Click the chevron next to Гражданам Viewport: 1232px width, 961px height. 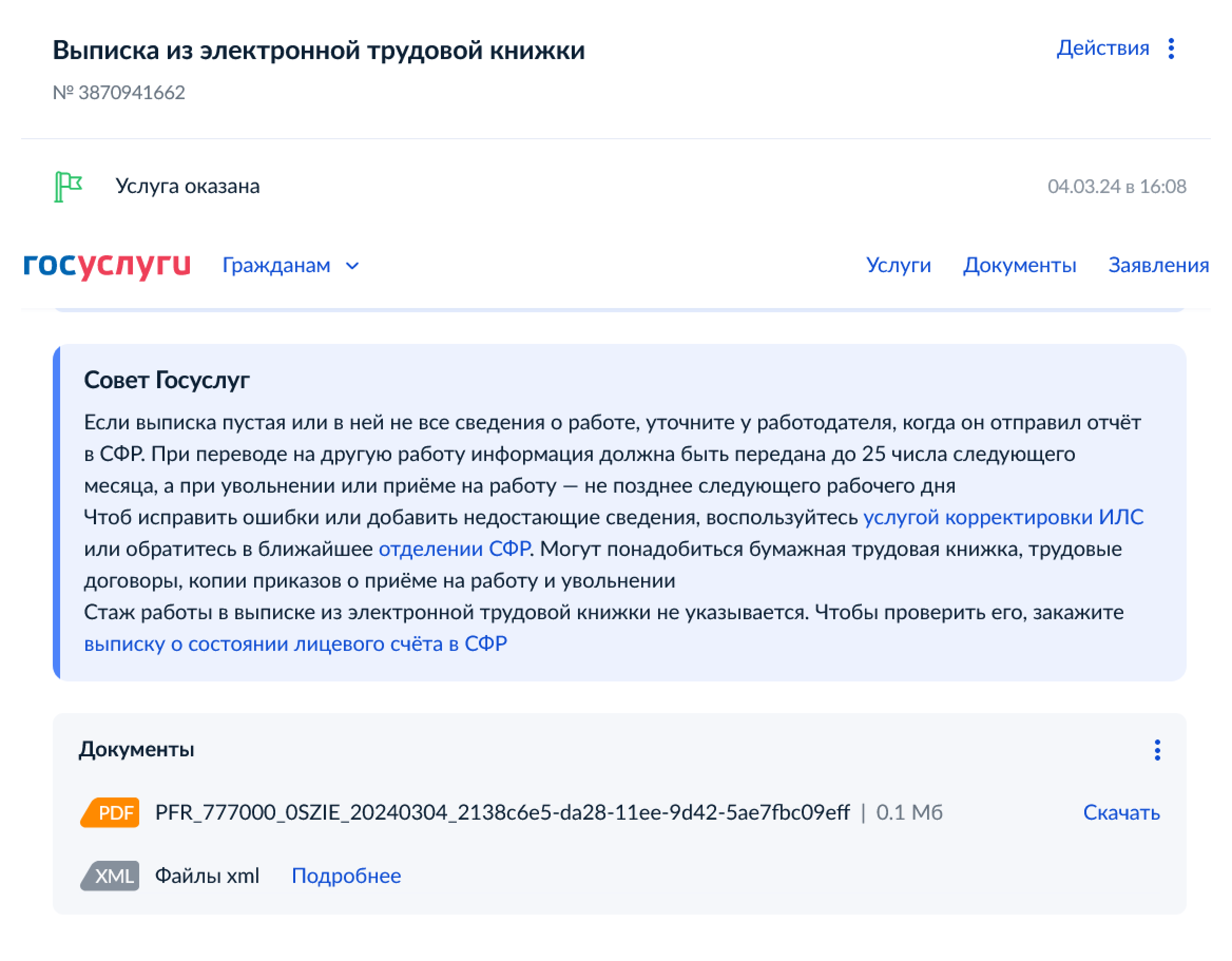pyautogui.click(x=352, y=266)
